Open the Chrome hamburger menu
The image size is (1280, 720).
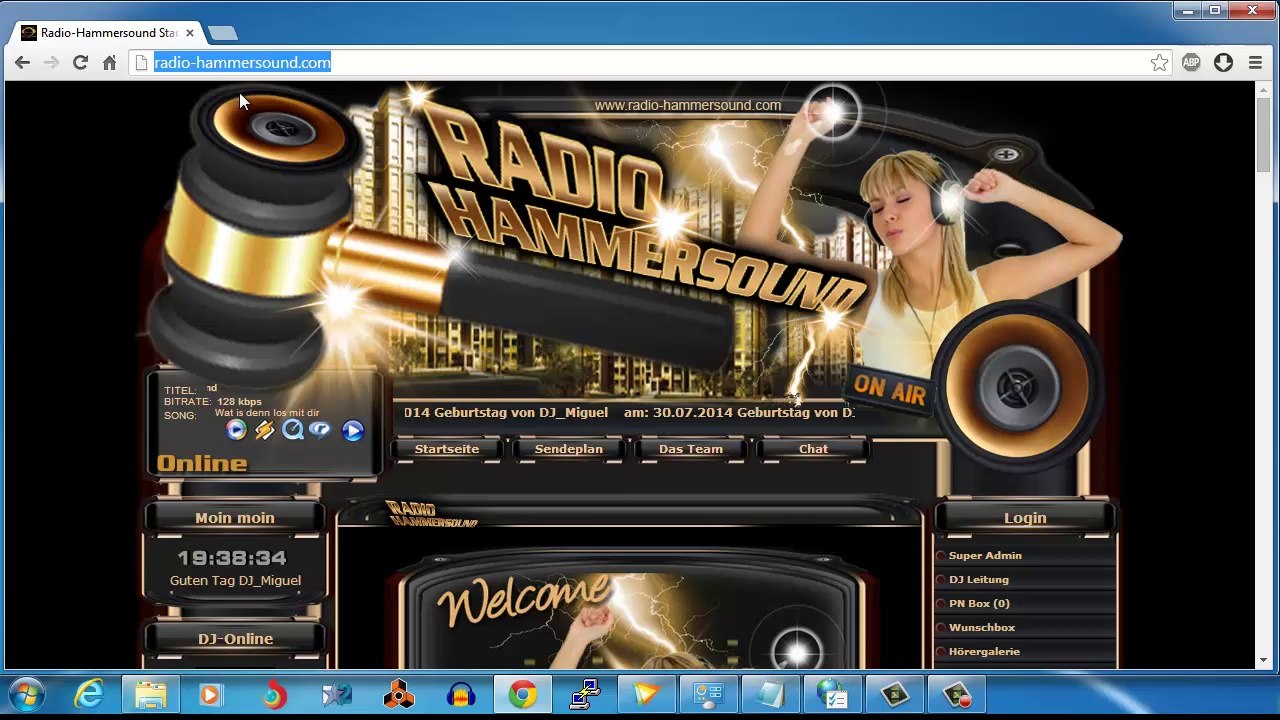click(x=1255, y=63)
